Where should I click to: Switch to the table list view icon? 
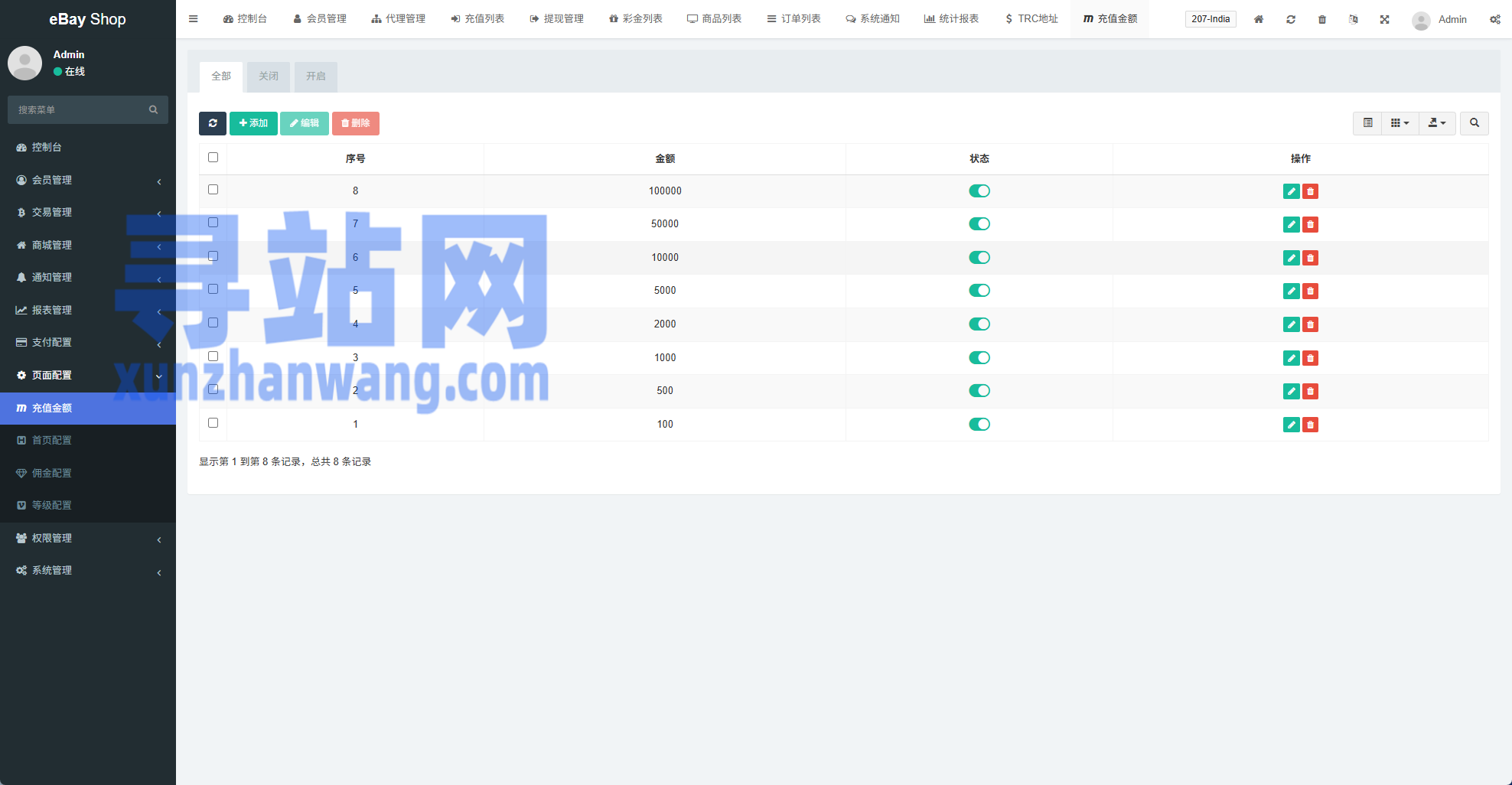pos(1367,123)
